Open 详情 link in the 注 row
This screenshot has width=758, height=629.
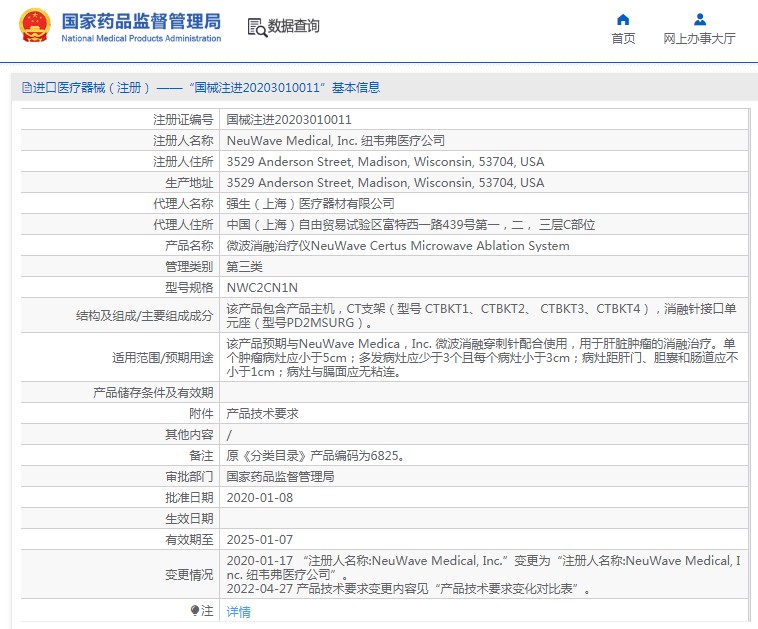point(239,612)
